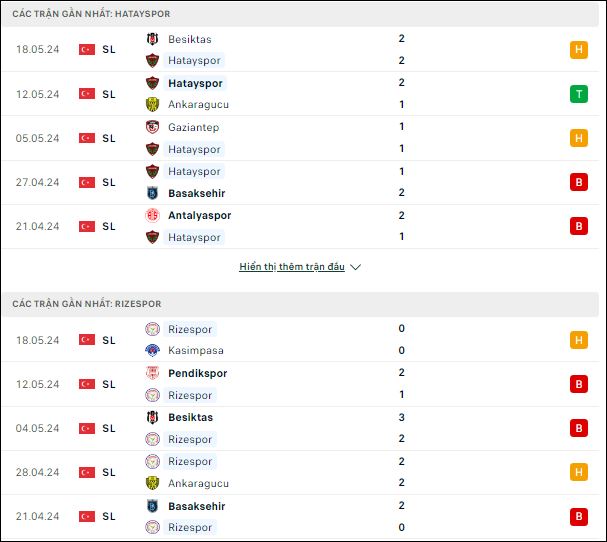Viewport: 607px width, 542px height.
Task: Click the Ankaragucu crest in the 12.05.24 match
Action: click(x=153, y=104)
